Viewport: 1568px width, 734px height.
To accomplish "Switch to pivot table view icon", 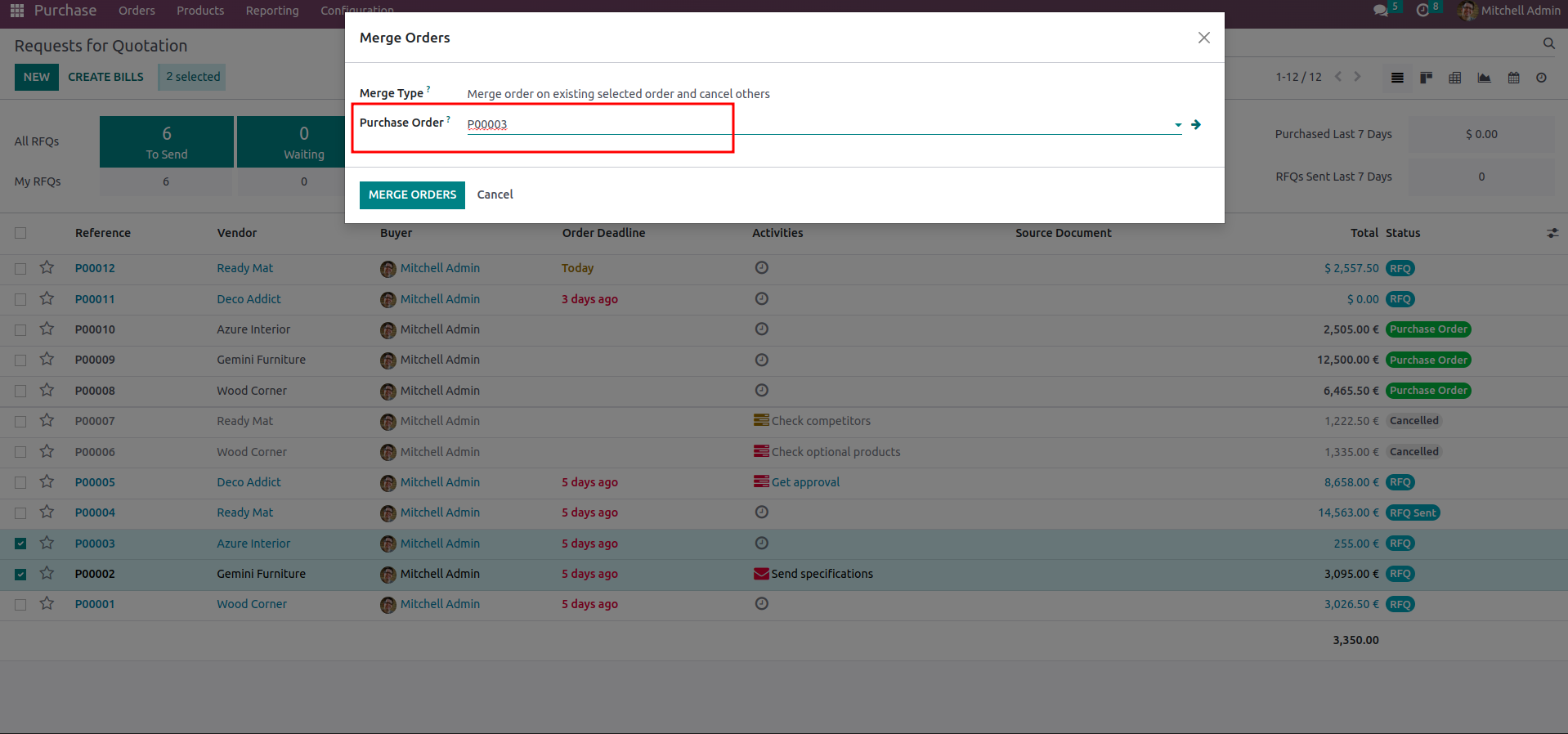I will 1455,78.
